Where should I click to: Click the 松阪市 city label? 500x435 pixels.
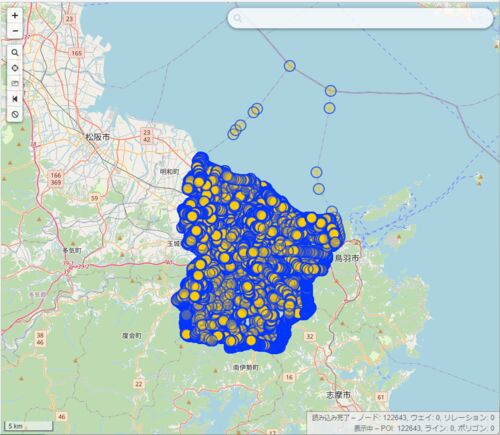pyautogui.click(x=97, y=137)
